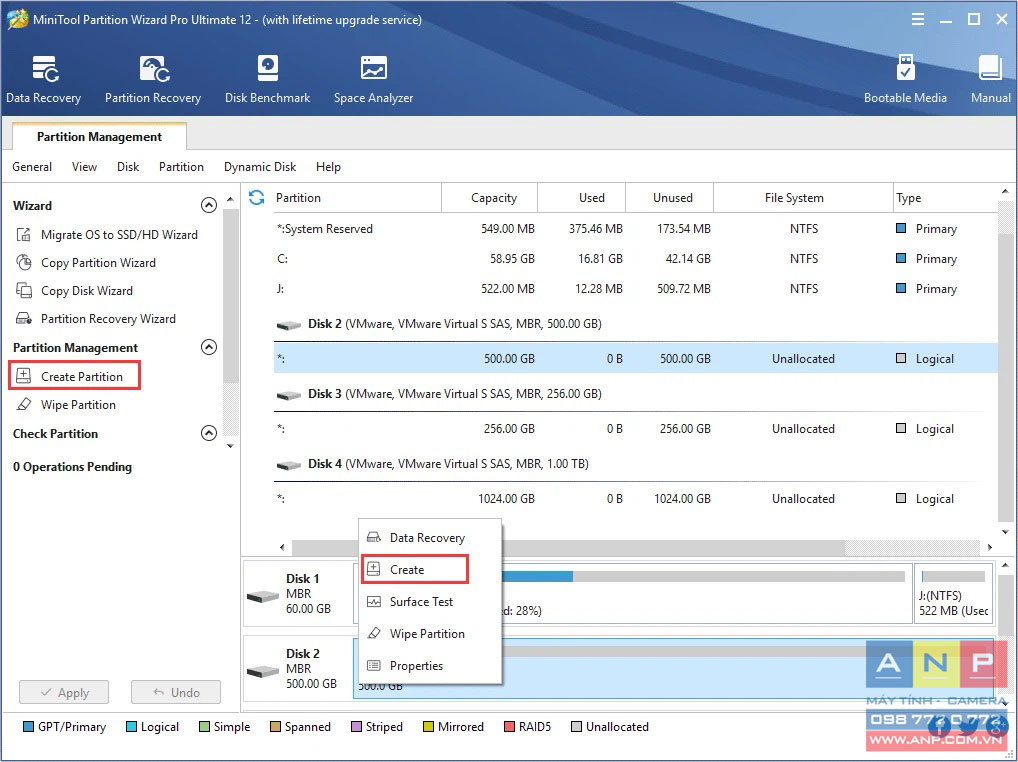This screenshot has width=1018, height=762.
Task: Open the Dynamic Disk menu
Action: [x=260, y=167]
